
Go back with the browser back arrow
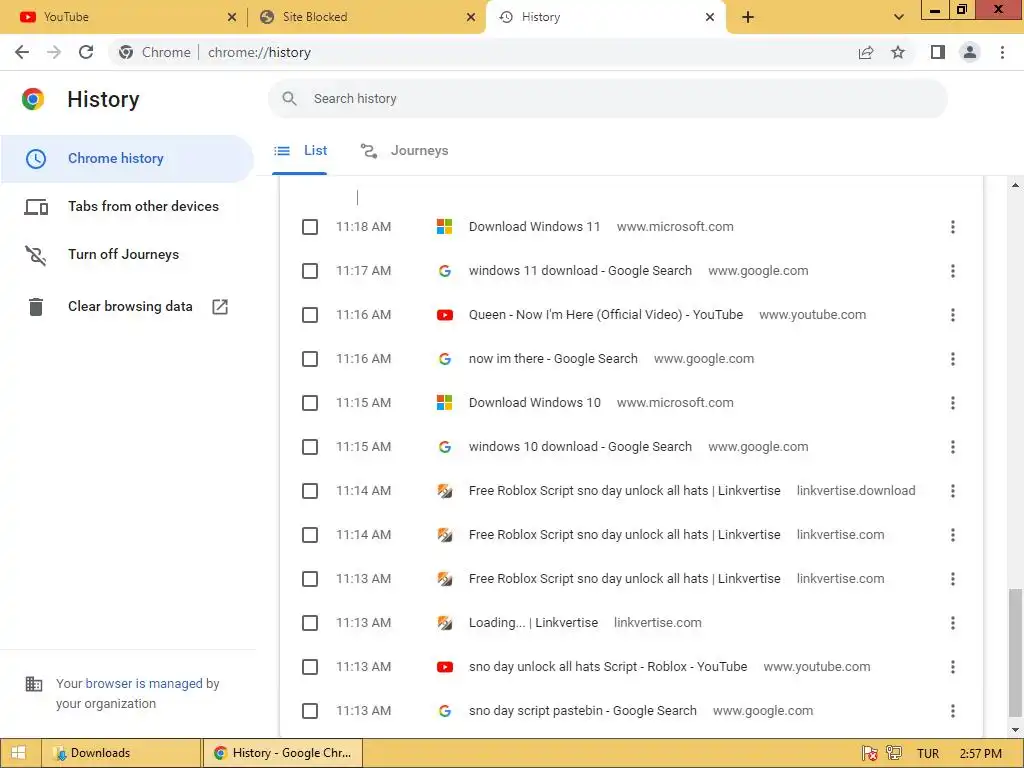pos(22,52)
